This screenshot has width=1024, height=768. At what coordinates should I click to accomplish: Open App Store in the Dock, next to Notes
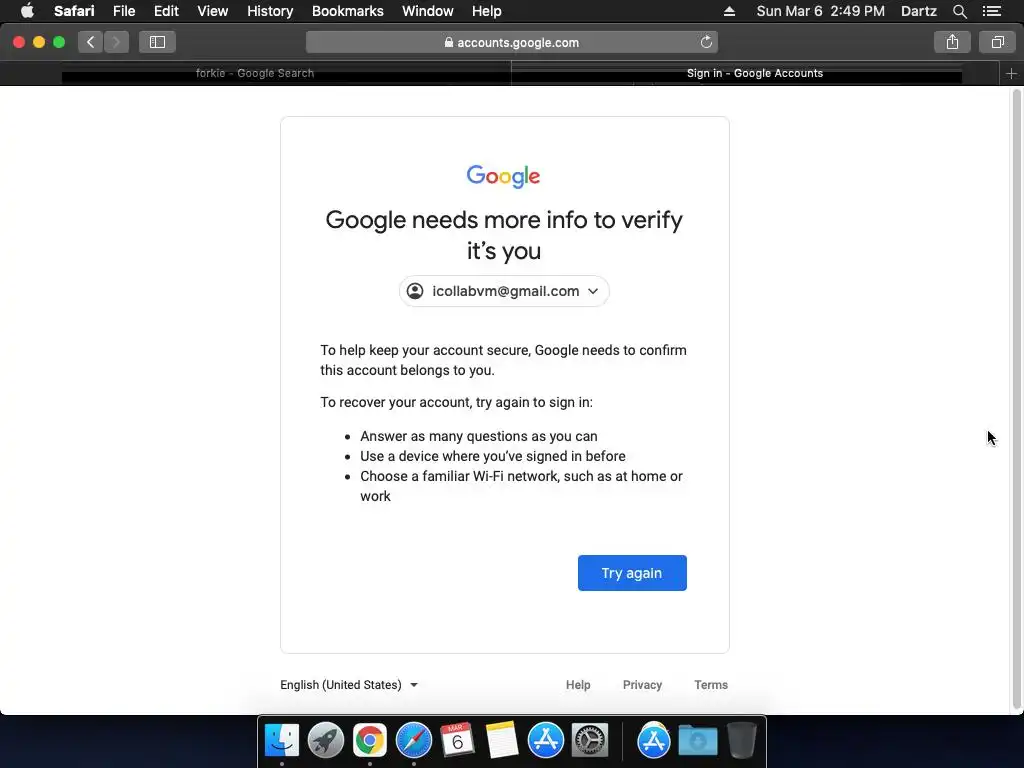546,740
